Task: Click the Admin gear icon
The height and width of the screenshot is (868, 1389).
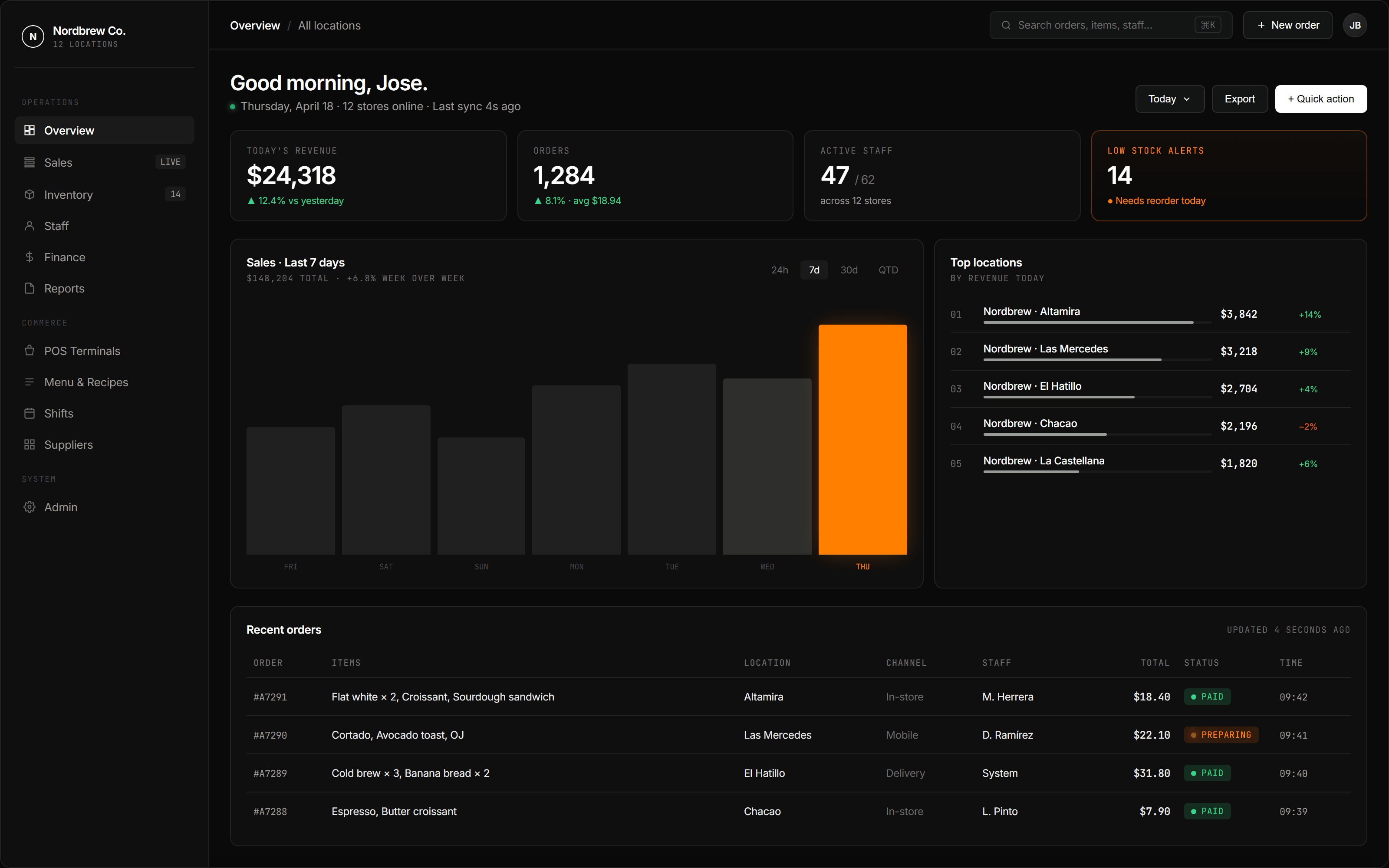Action: tap(29, 507)
